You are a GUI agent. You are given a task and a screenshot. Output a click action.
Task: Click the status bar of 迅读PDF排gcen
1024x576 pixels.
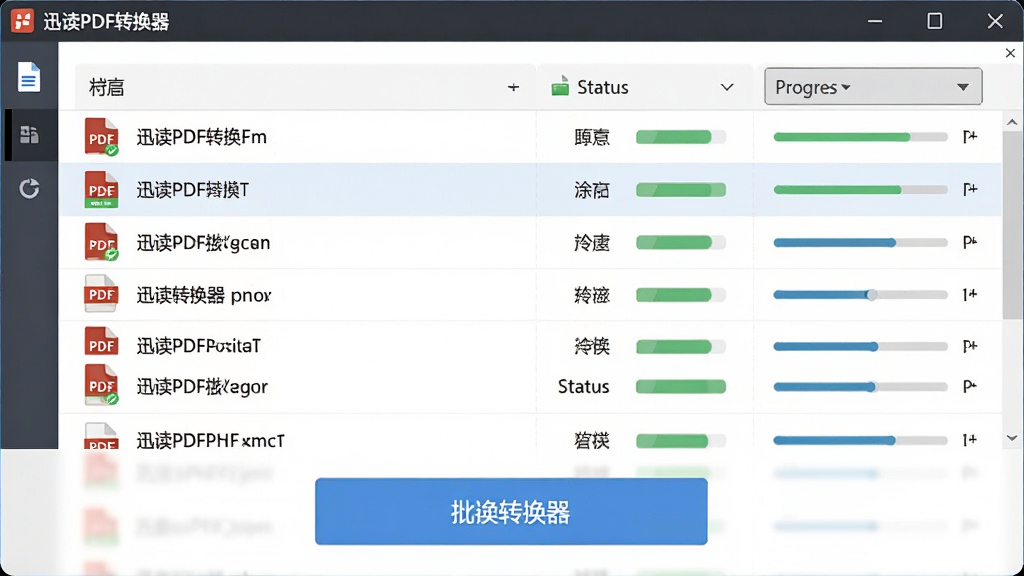tap(680, 242)
